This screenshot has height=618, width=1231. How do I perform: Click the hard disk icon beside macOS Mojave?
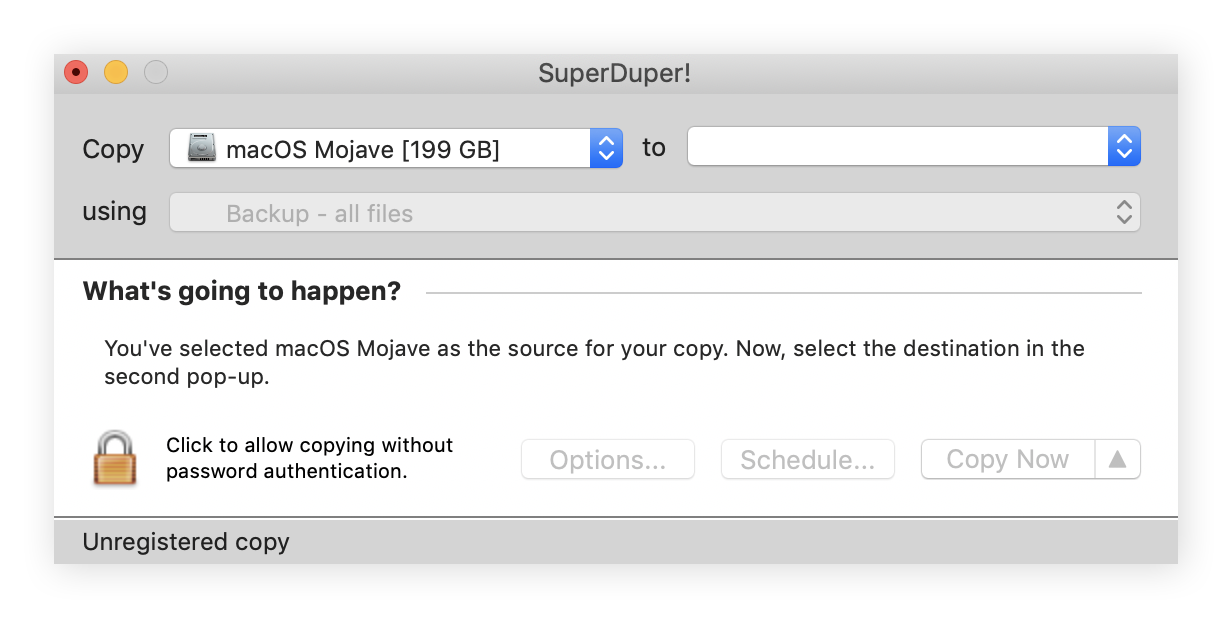[x=203, y=149]
